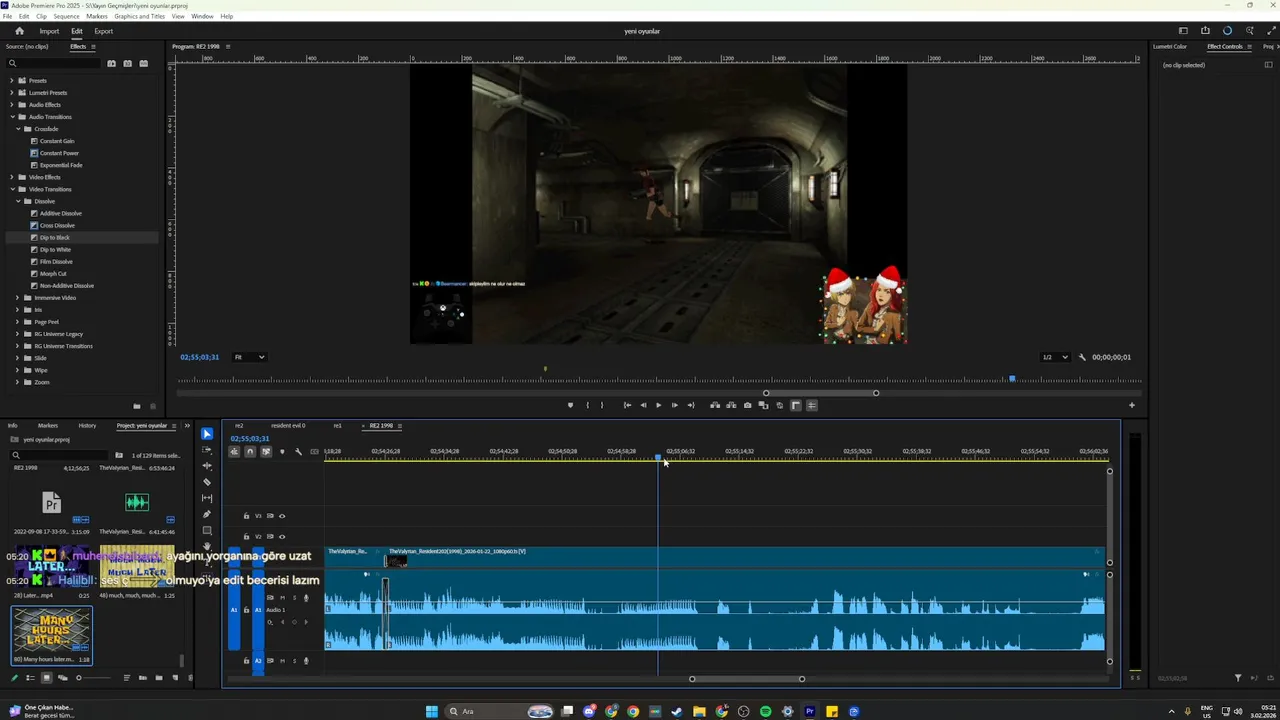Solo the Audio 1 track
1280x720 pixels.
294,598
